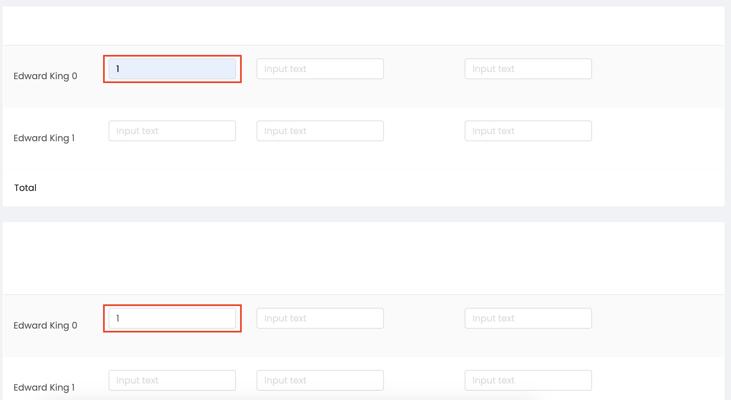Click bottom table's Edward King 0 first input
This screenshot has width=731, height=400.
(x=172, y=319)
